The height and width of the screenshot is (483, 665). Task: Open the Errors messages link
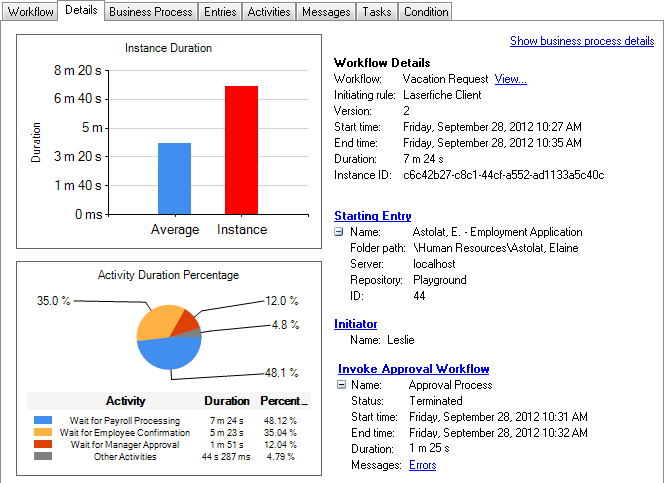coord(422,465)
